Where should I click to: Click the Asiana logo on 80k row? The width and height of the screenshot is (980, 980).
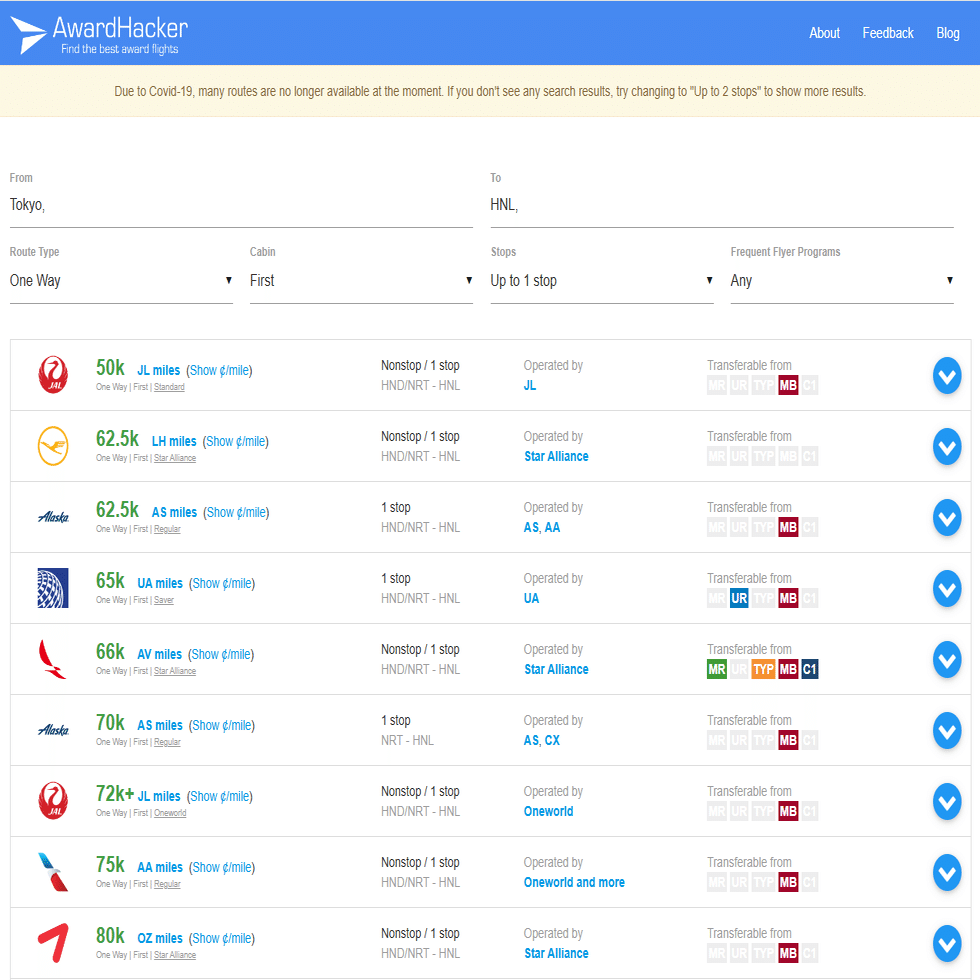tap(53, 943)
